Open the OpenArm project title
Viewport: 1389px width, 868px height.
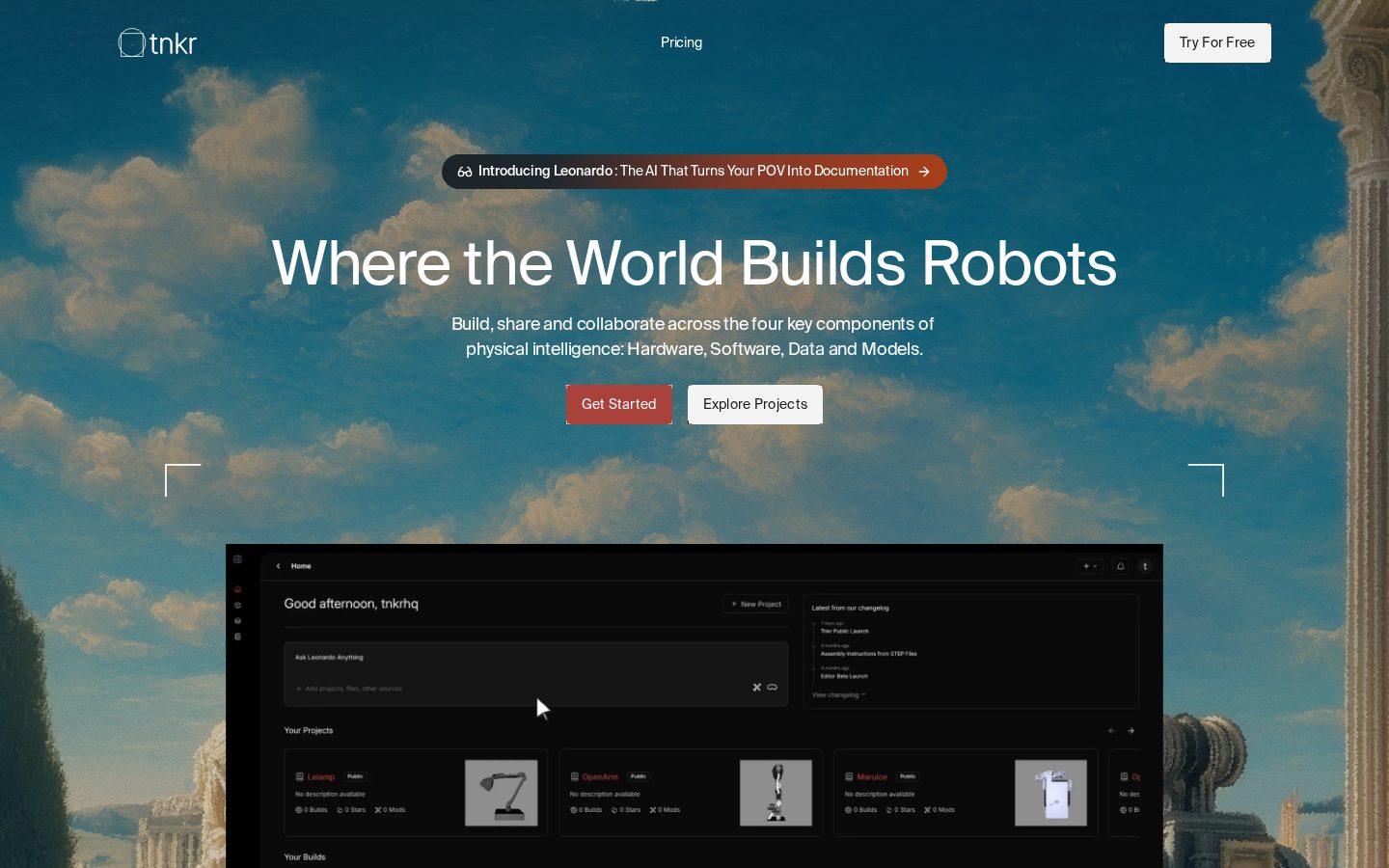click(x=599, y=776)
